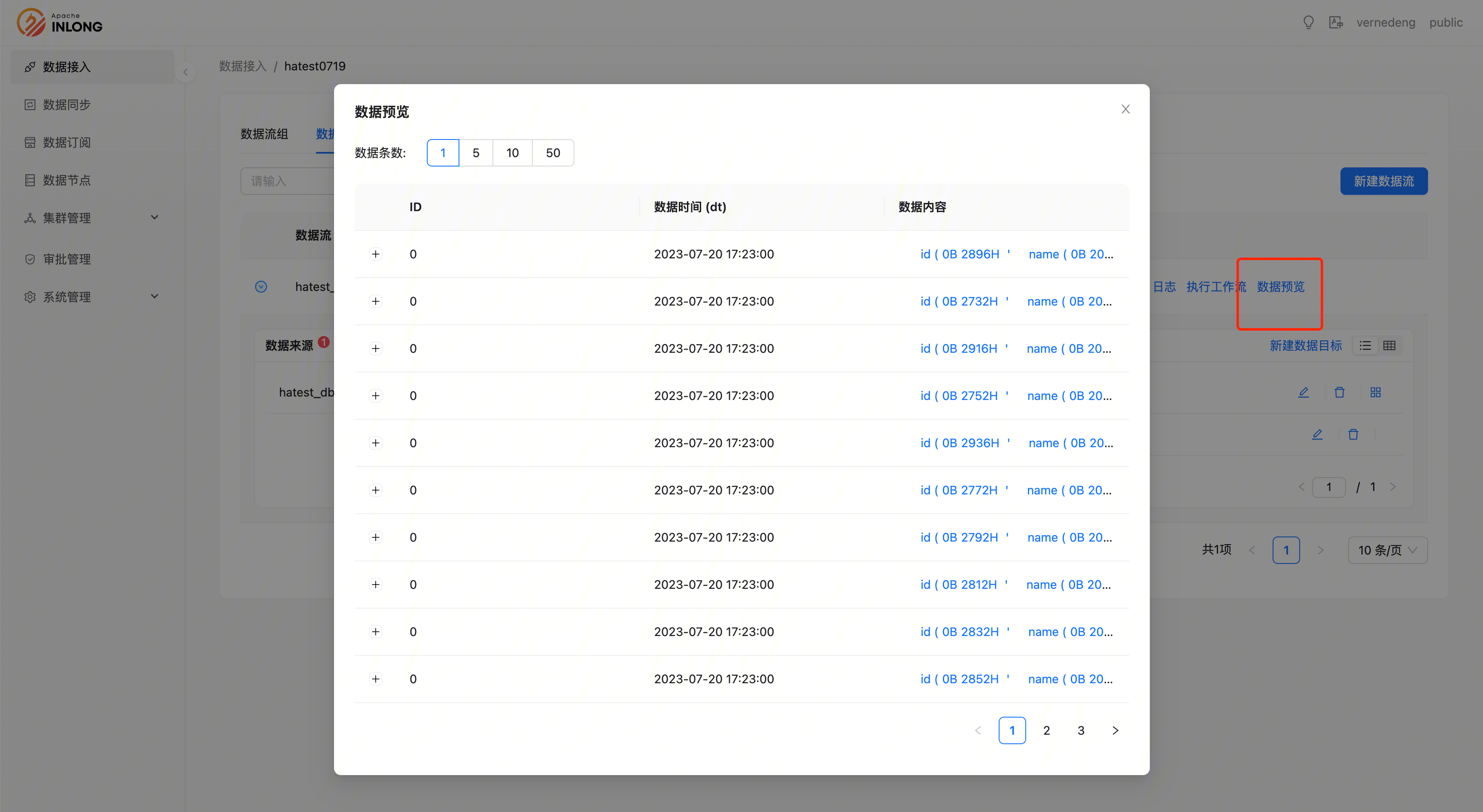This screenshot has width=1483, height=812.
Task: Click the lightbulb theme icon
Action: tap(1308, 22)
